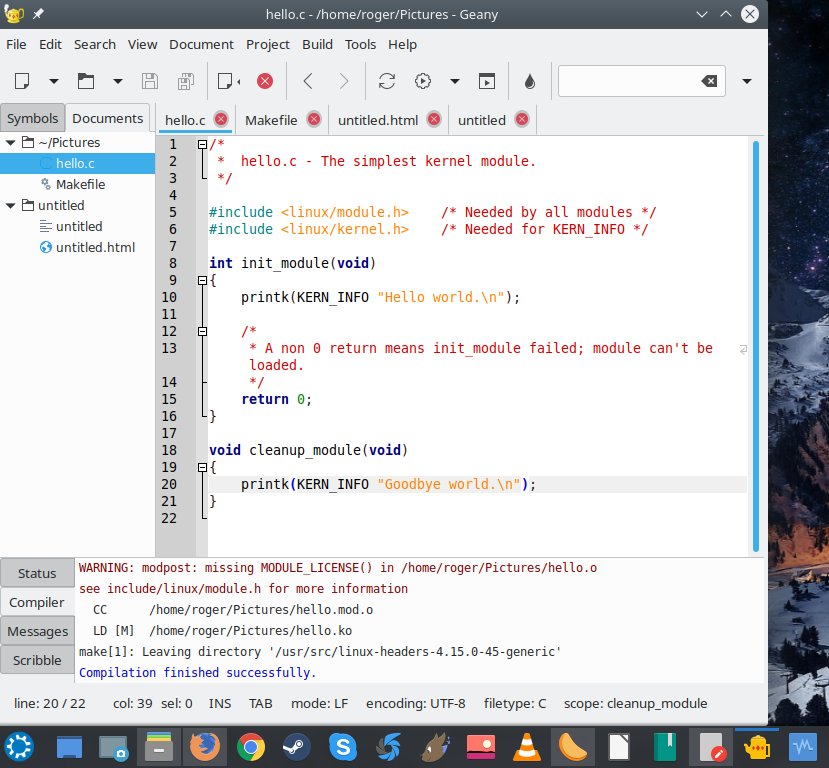Image resolution: width=829 pixels, height=768 pixels.
Task: Collapse the init_module block fold marker
Action: pos(203,280)
